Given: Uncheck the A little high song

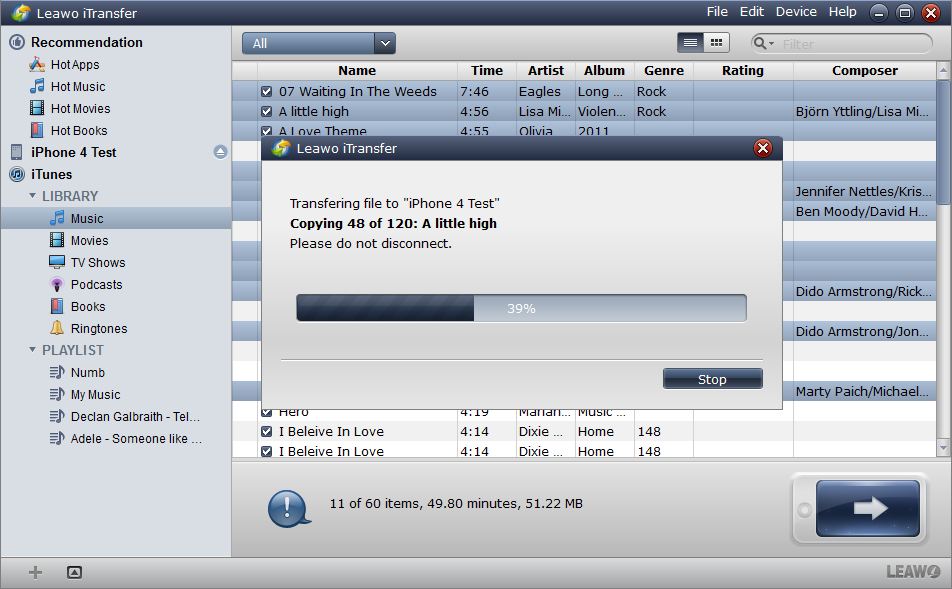Looking at the screenshot, I should click(267, 112).
